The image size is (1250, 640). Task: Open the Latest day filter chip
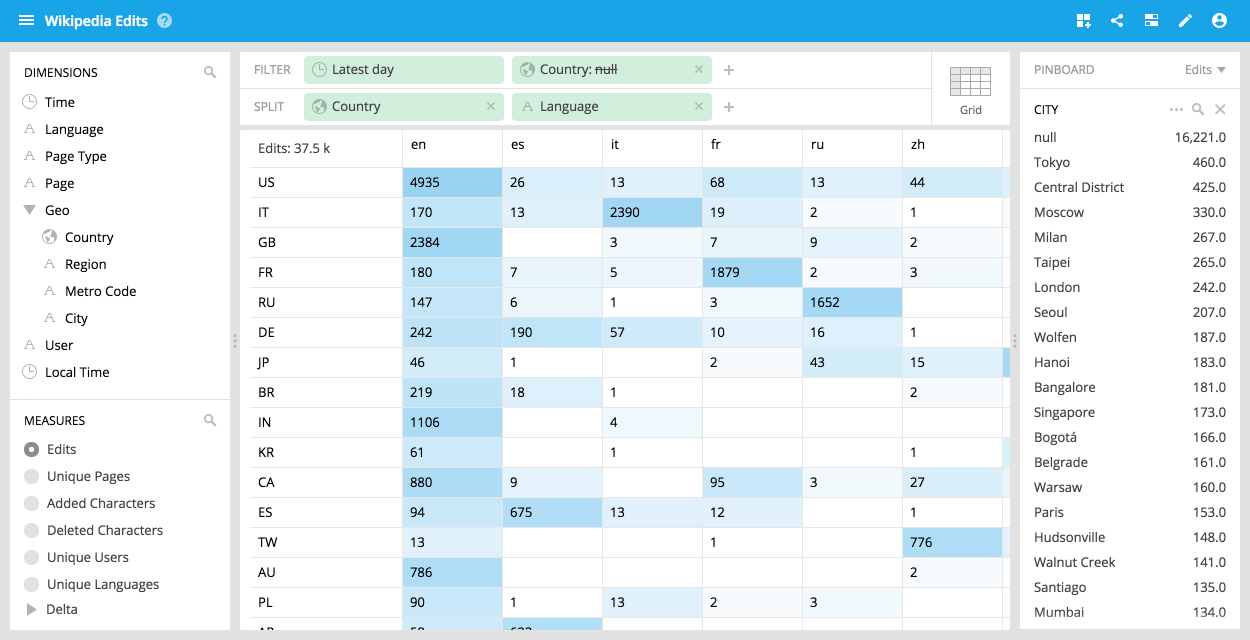click(404, 70)
